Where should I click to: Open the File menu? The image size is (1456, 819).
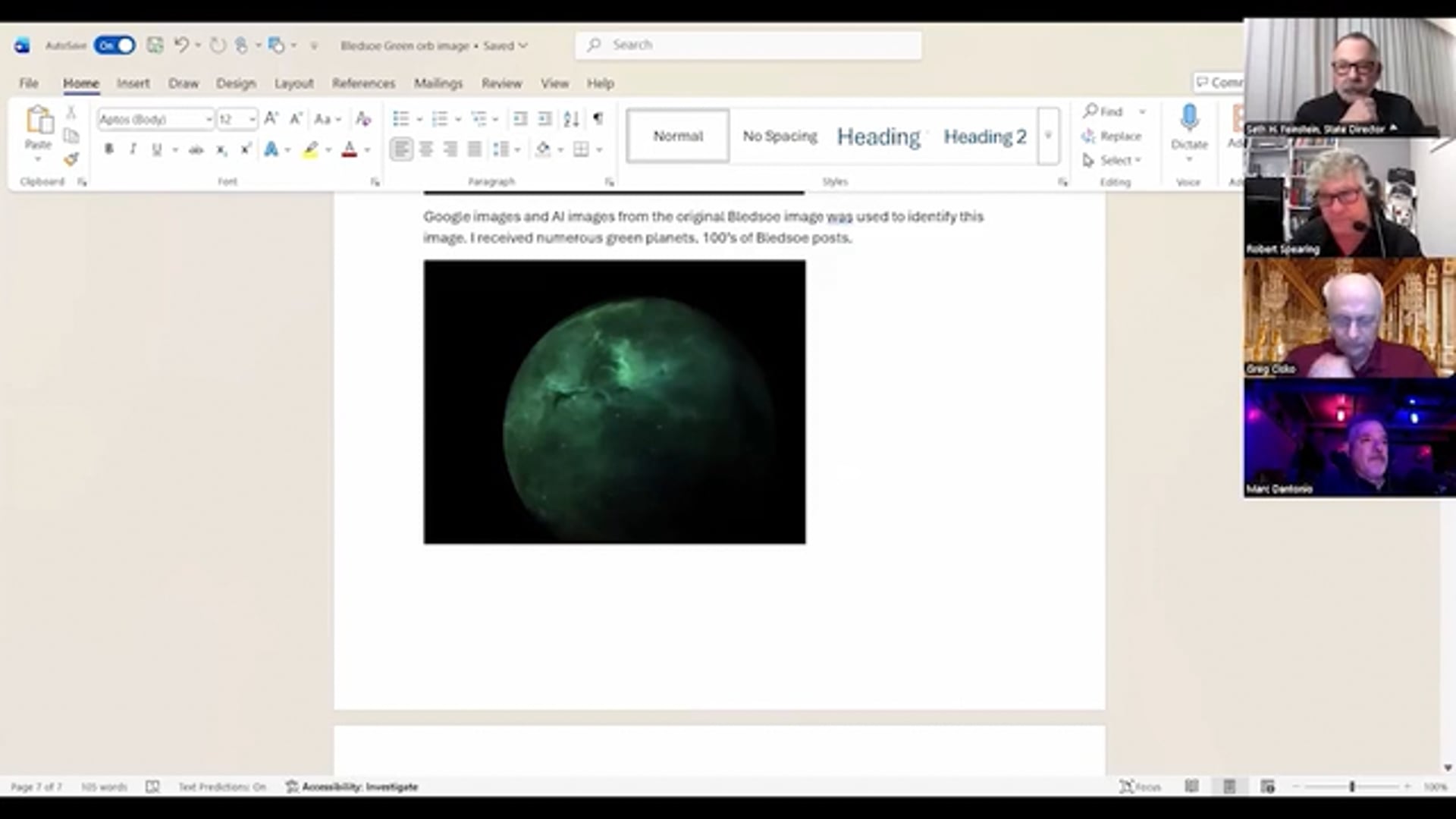click(29, 83)
